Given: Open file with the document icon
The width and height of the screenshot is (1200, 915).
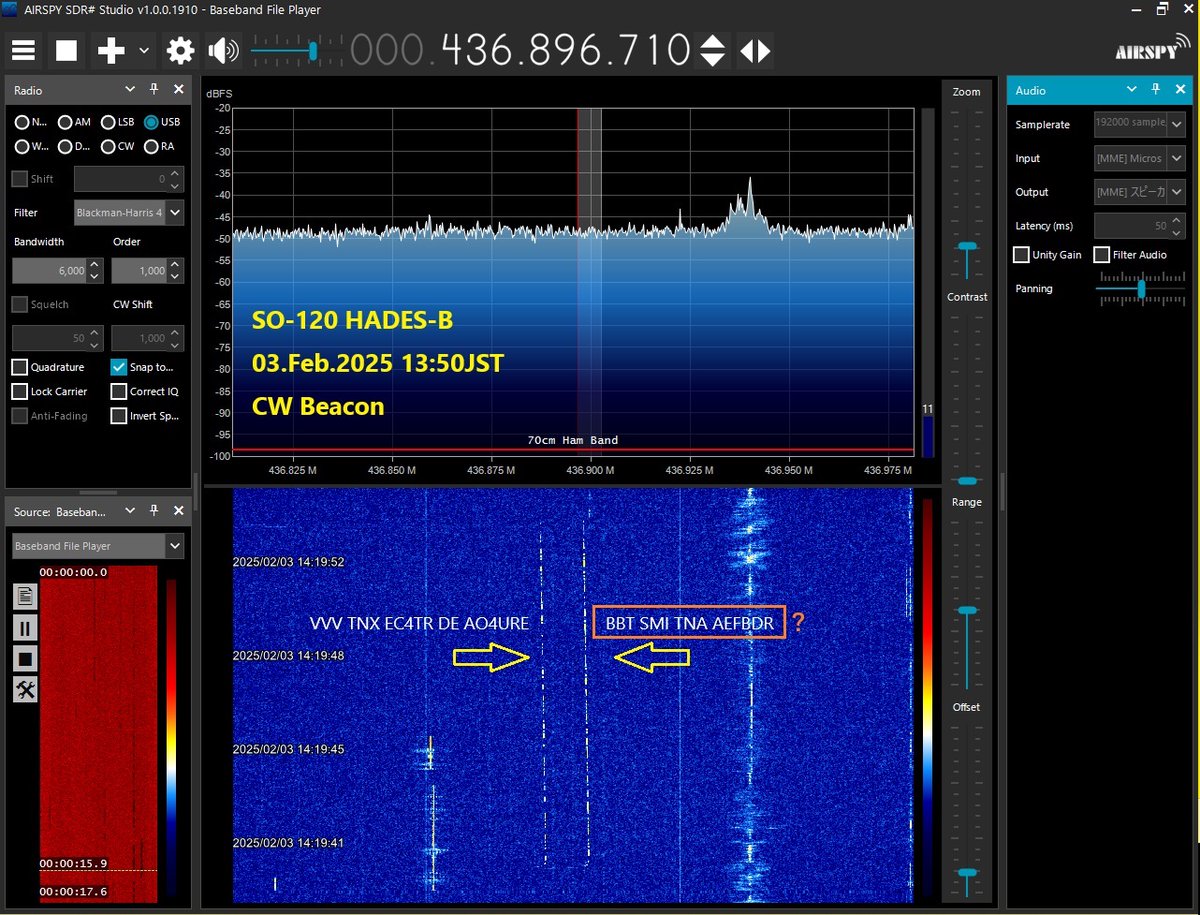Looking at the screenshot, I should [x=25, y=597].
